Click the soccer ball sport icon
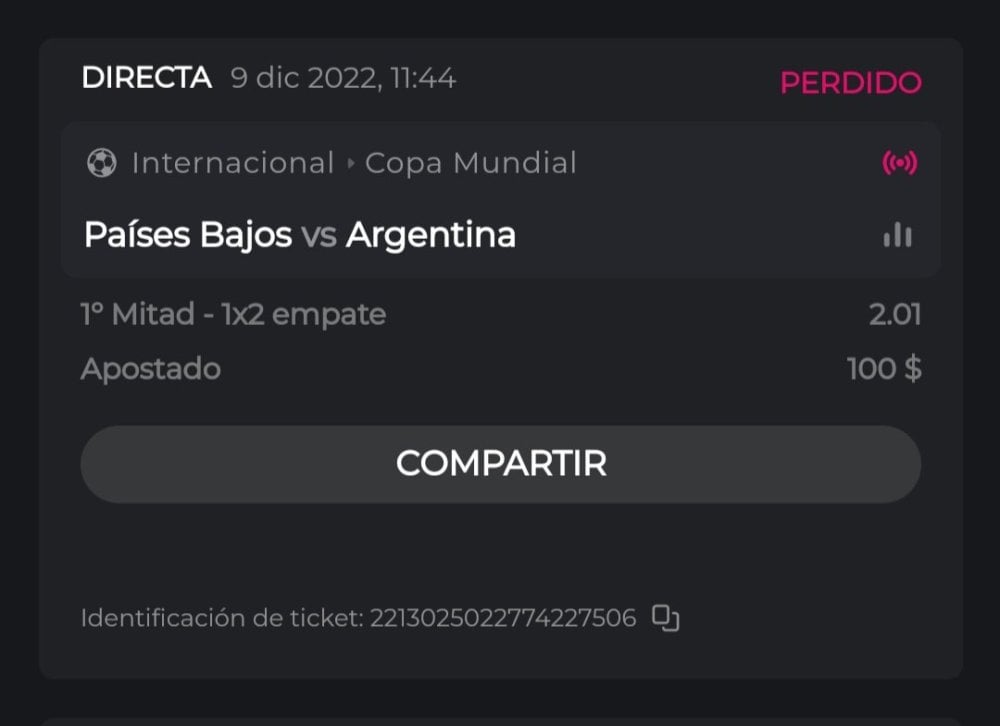 click(x=101, y=163)
